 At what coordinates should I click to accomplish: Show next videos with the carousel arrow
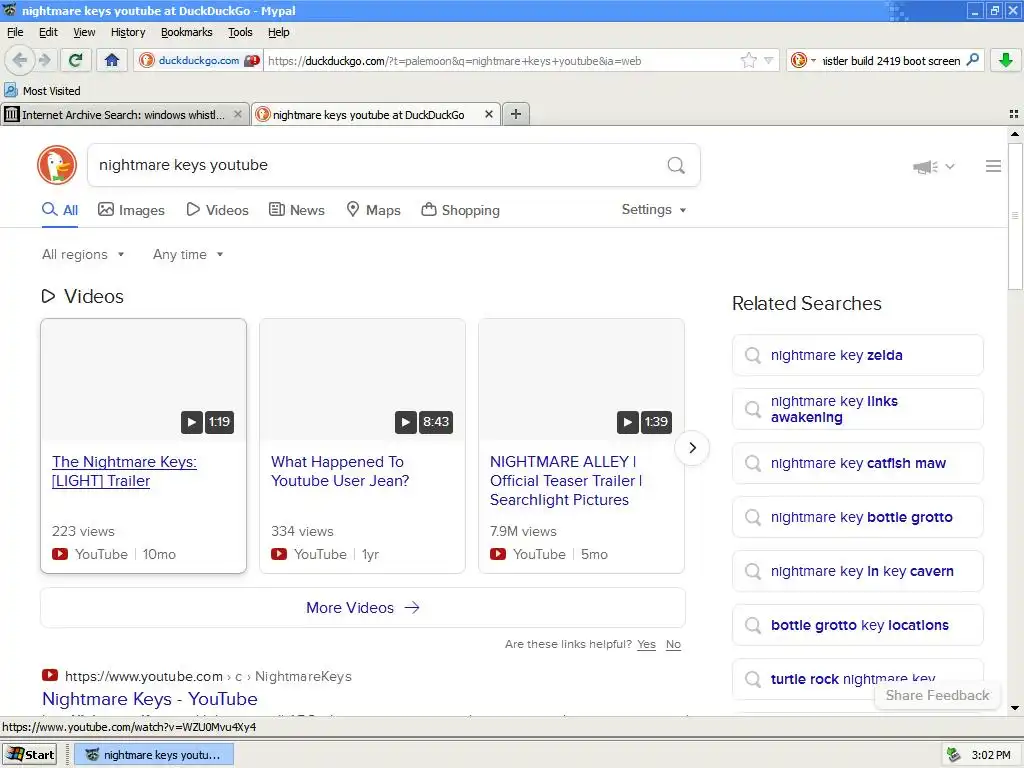coord(692,448)
